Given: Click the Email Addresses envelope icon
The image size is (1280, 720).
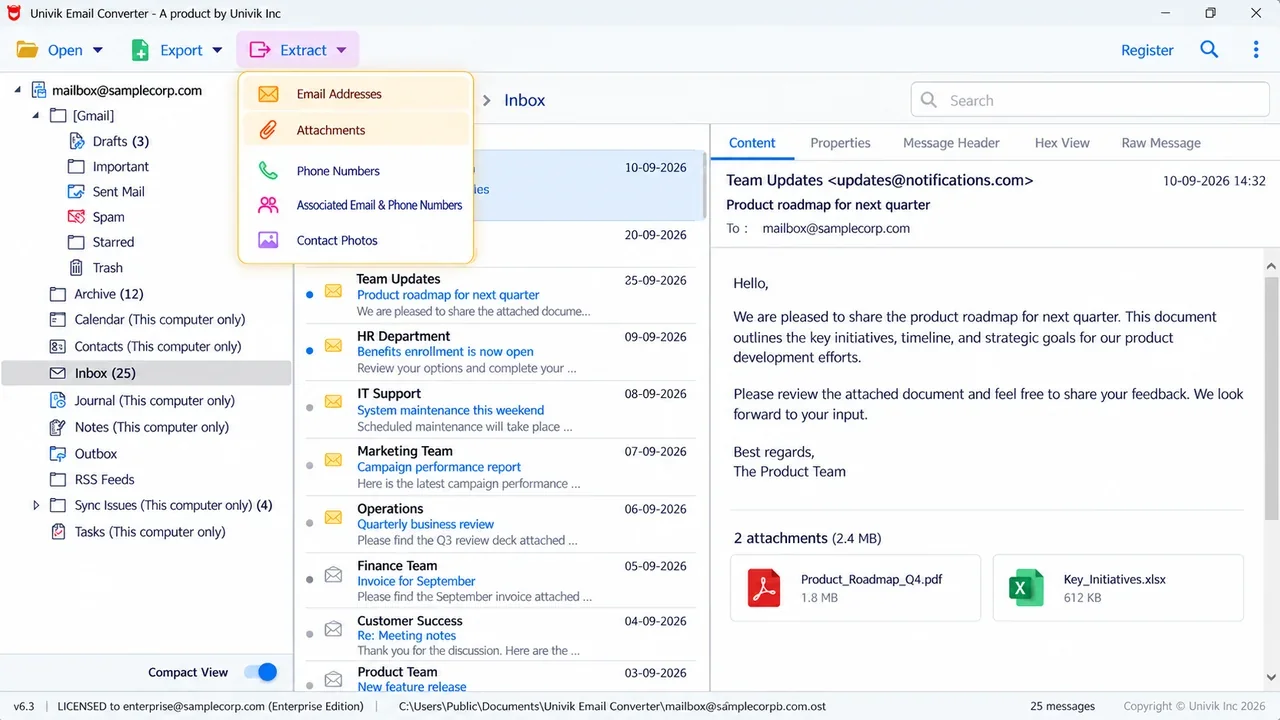Looking at the screenshot, I should (x=268, y=94).
